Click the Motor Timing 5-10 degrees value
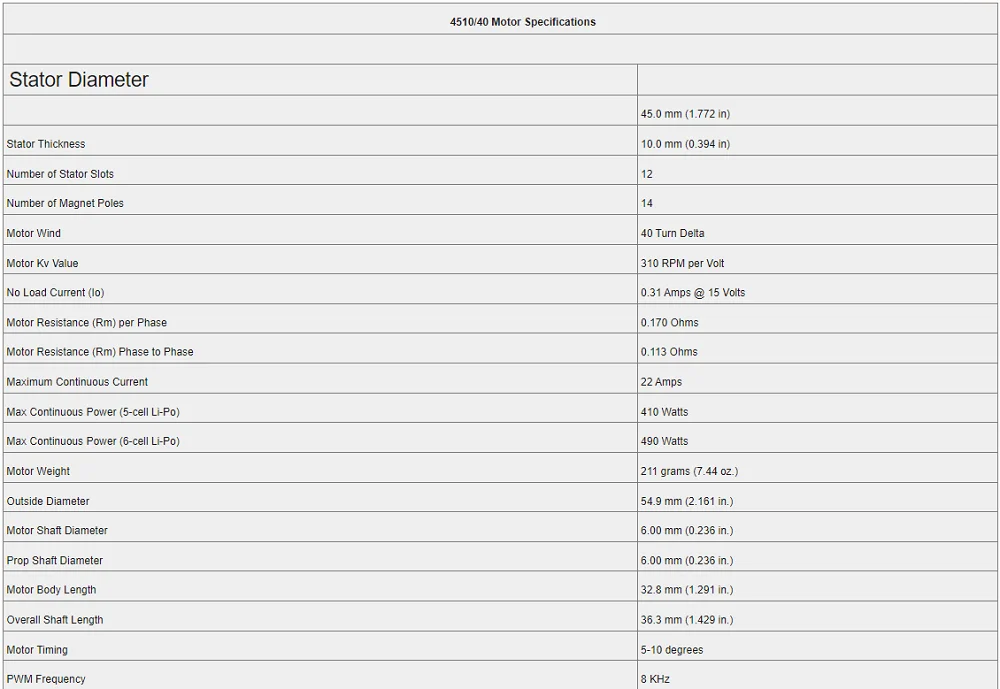Screen dimensions: 1000x689 coord(672,650)
